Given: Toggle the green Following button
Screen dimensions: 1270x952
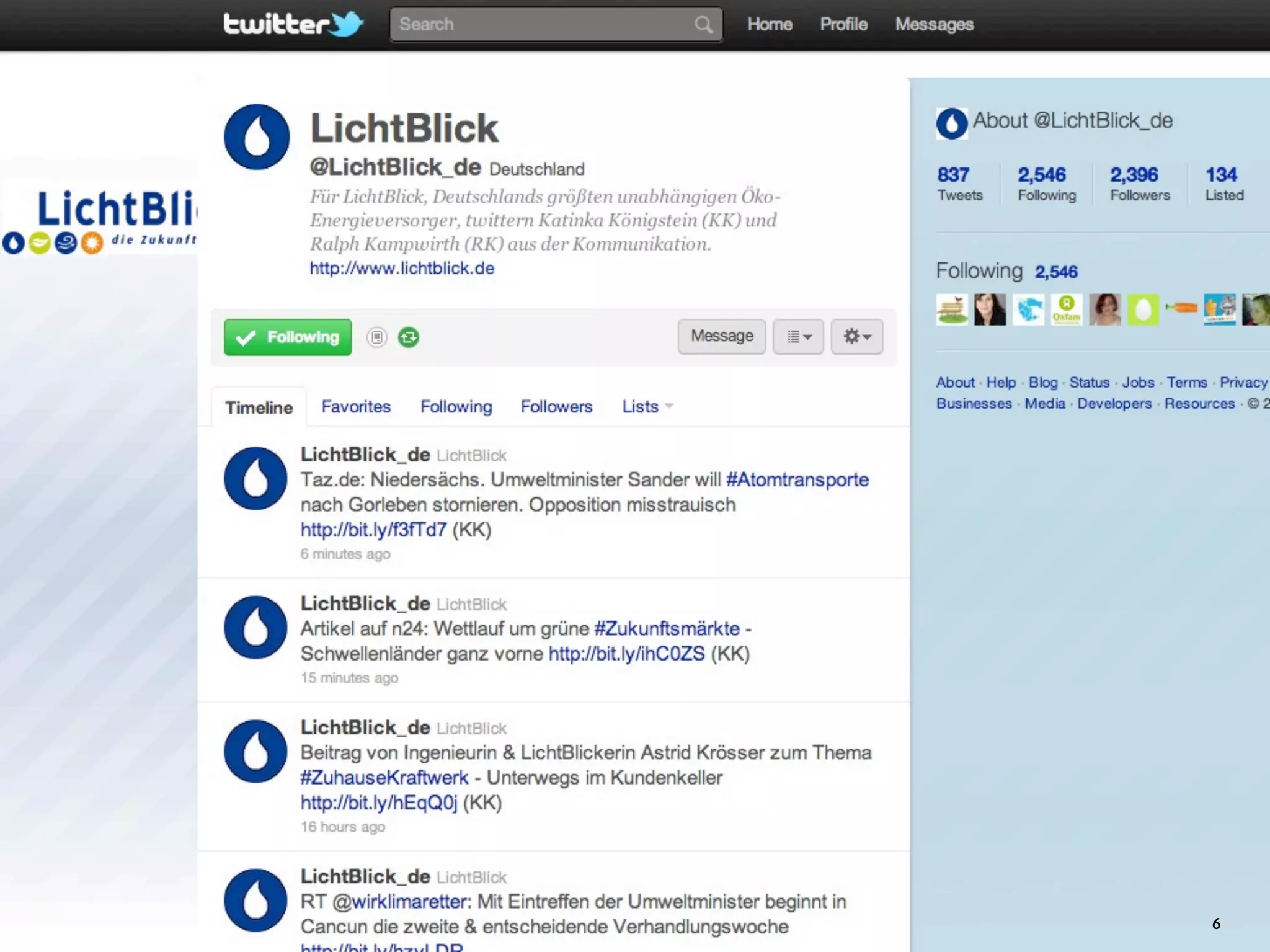Looking at the screenshot, I should [288, 337].
